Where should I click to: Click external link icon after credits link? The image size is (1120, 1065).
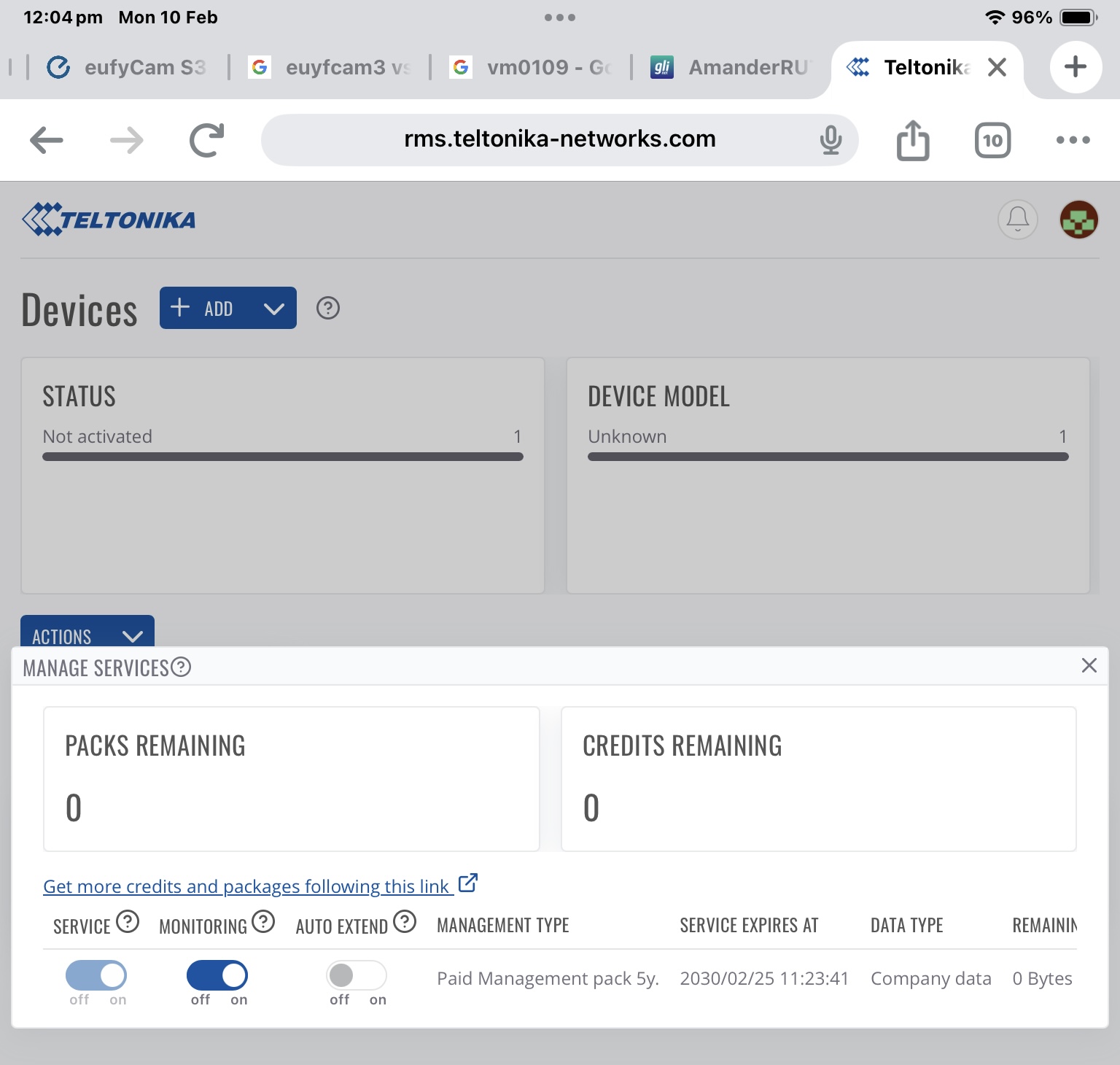(467, 883)
